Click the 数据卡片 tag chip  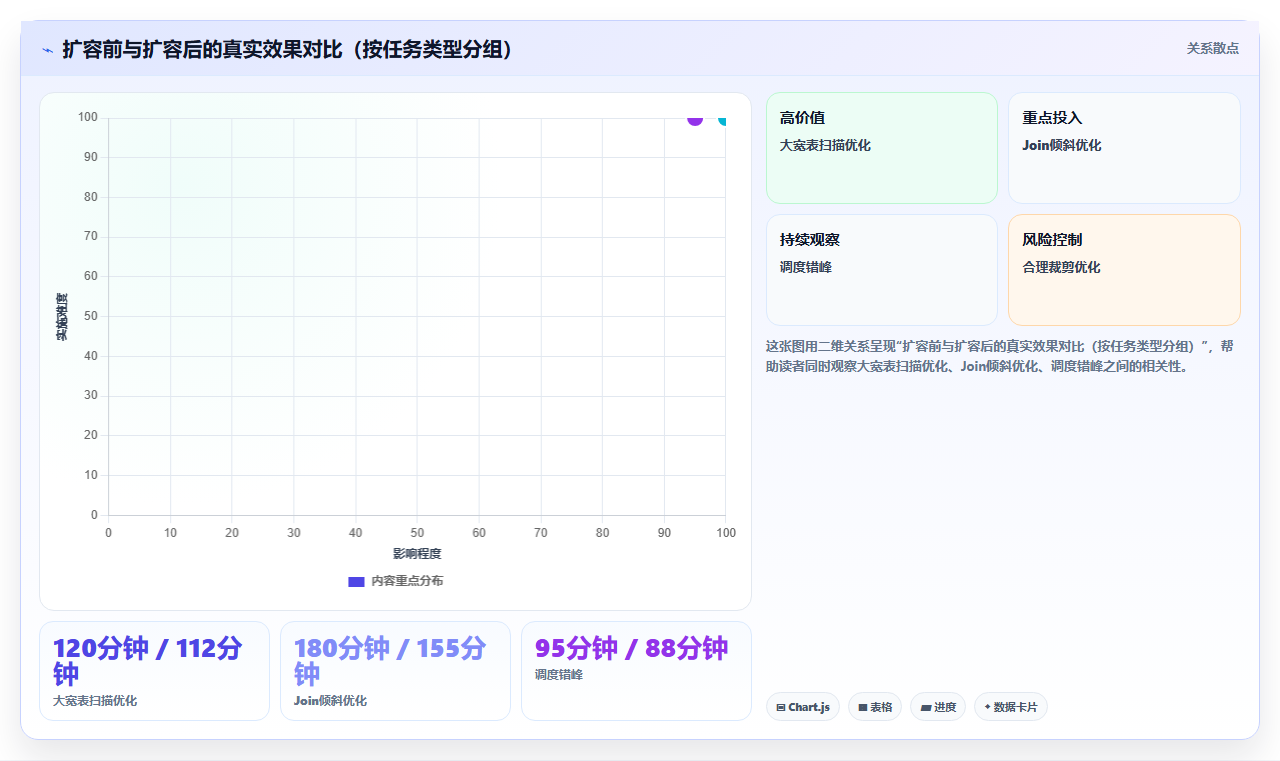pos(1011,707)
